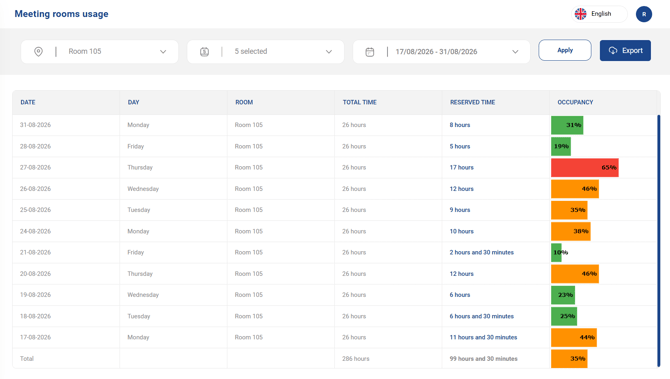
Task: Click '6 hours and 30 minutes' reserved time
Action: coord(482,317)
